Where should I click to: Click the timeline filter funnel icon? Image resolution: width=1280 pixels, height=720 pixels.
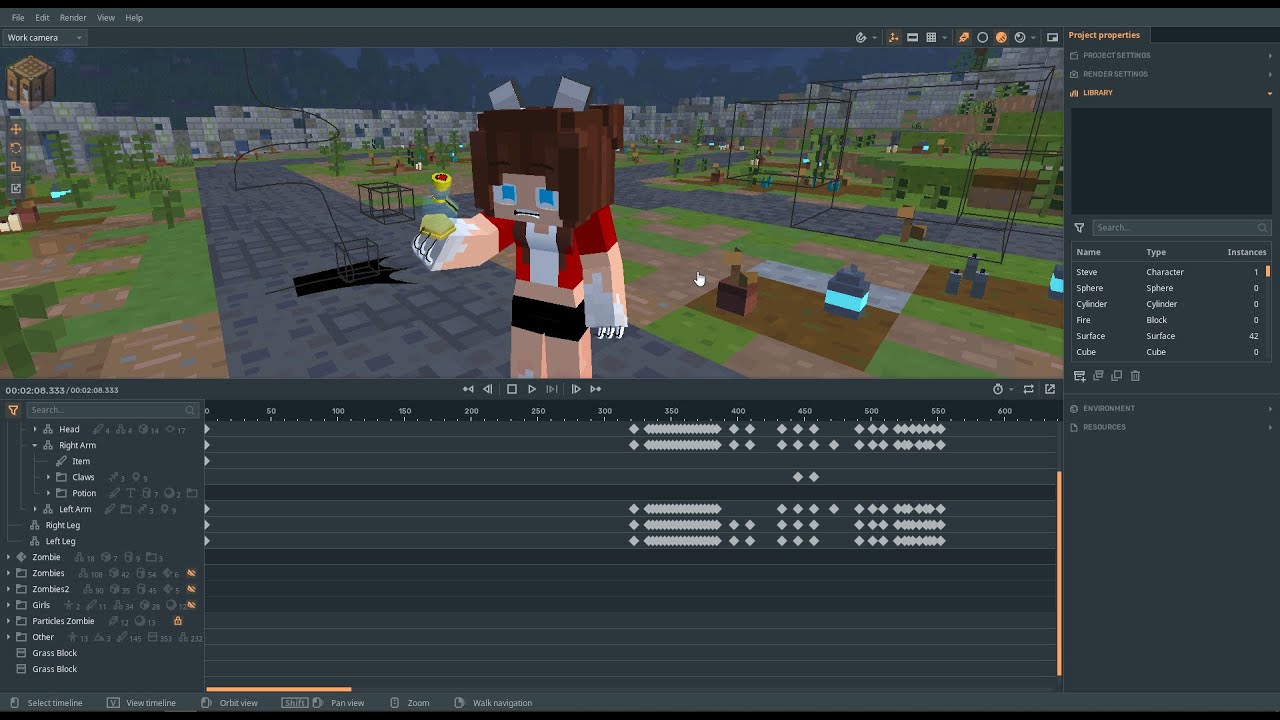coord(13,410)
